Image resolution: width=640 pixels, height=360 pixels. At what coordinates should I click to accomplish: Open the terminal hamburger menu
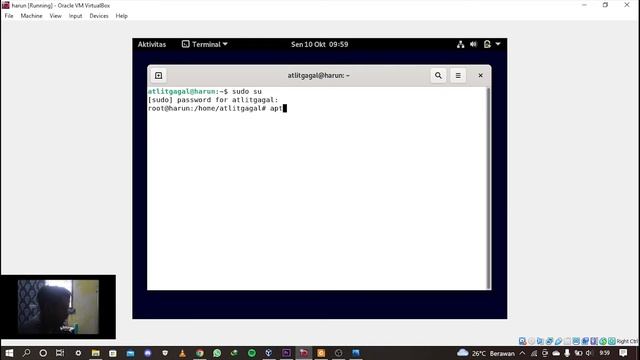pyautogui.click(x=458, y=76)
